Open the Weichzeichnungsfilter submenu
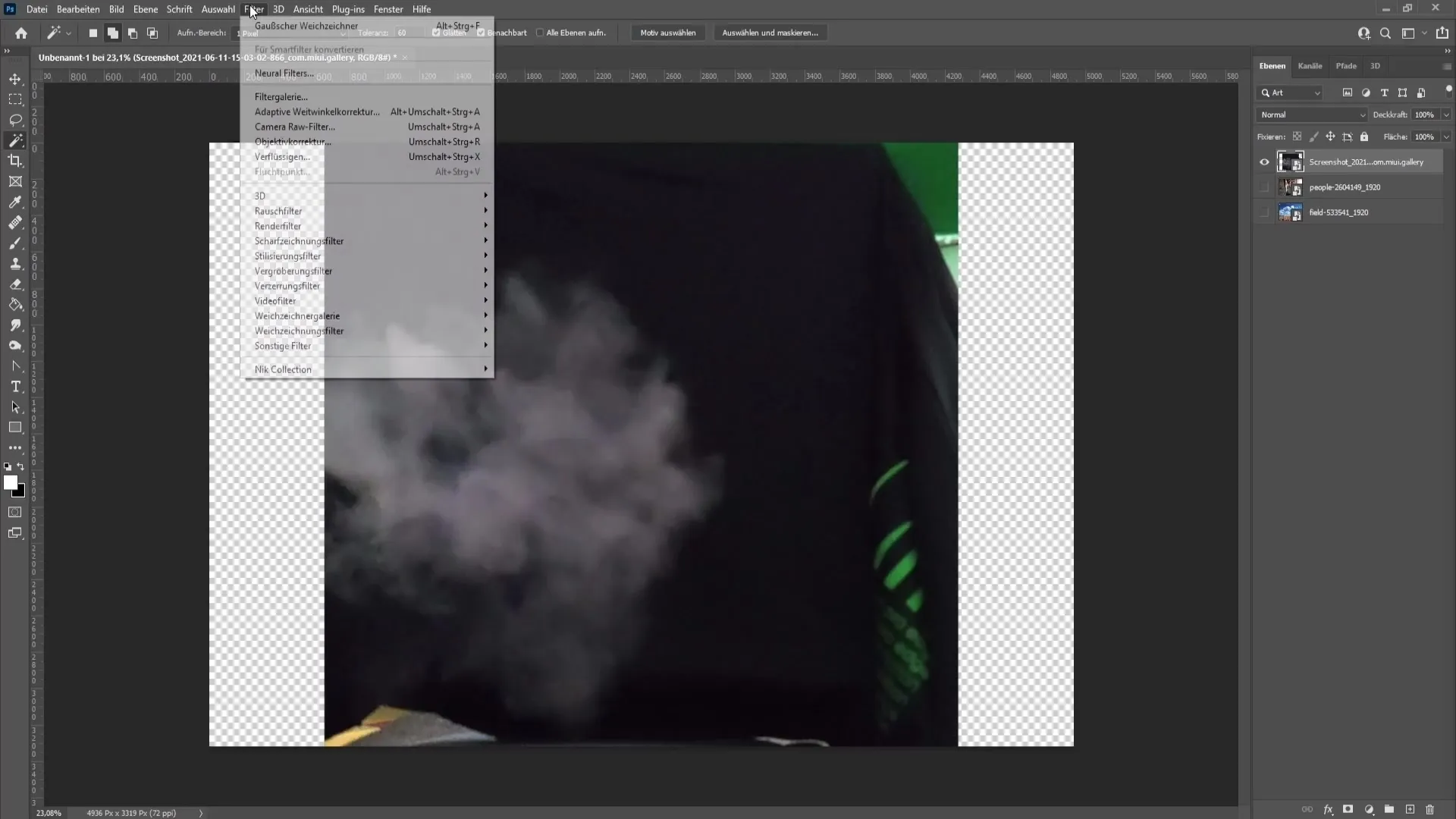 [299, 330]
